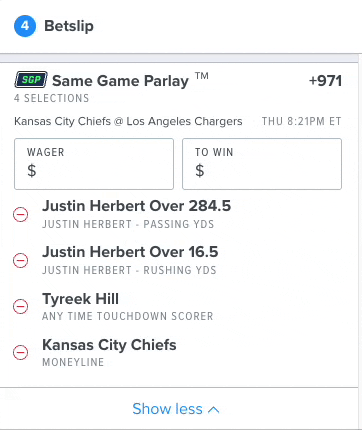The height and width of the screenshot is (430, 362).
Task: Click the blue betslip count badge
Action: tap(25, 26)
